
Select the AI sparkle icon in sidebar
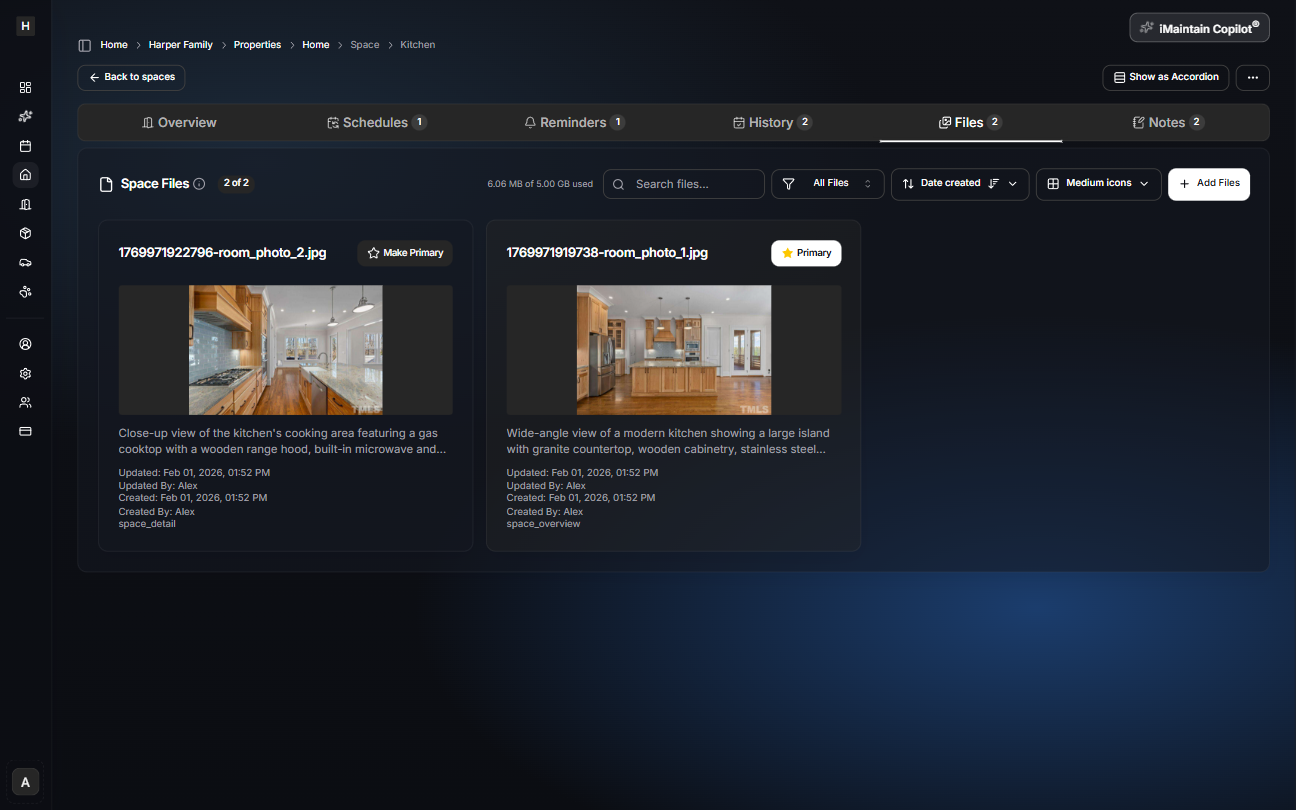pyautogui.click(x=25, y=116)
